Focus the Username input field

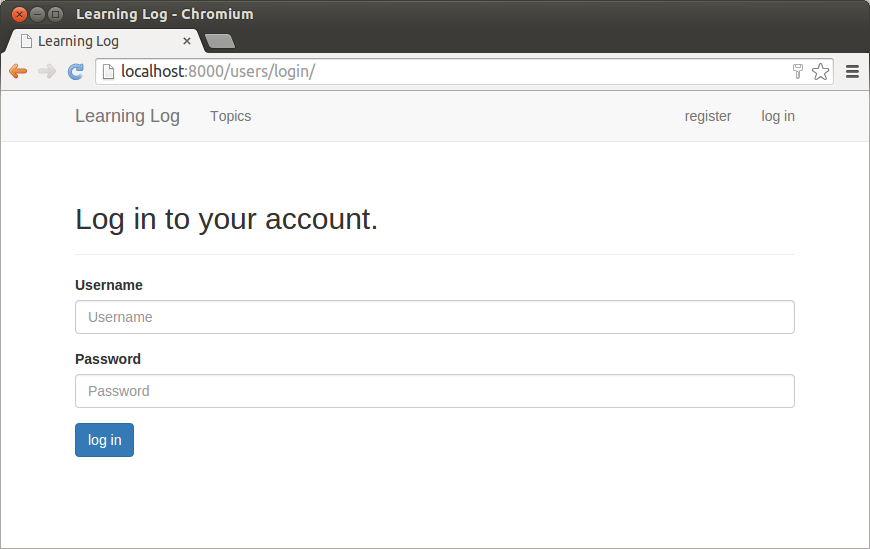434,317
